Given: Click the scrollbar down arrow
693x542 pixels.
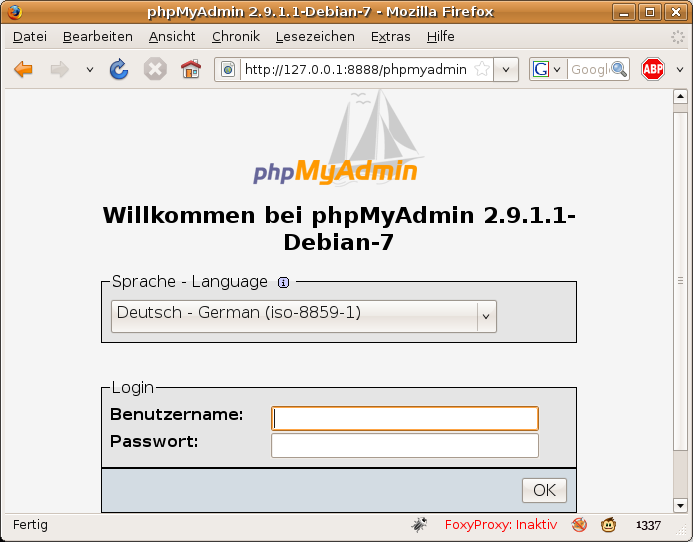Looking at the screenshot, I should click(x=680, y=504).
